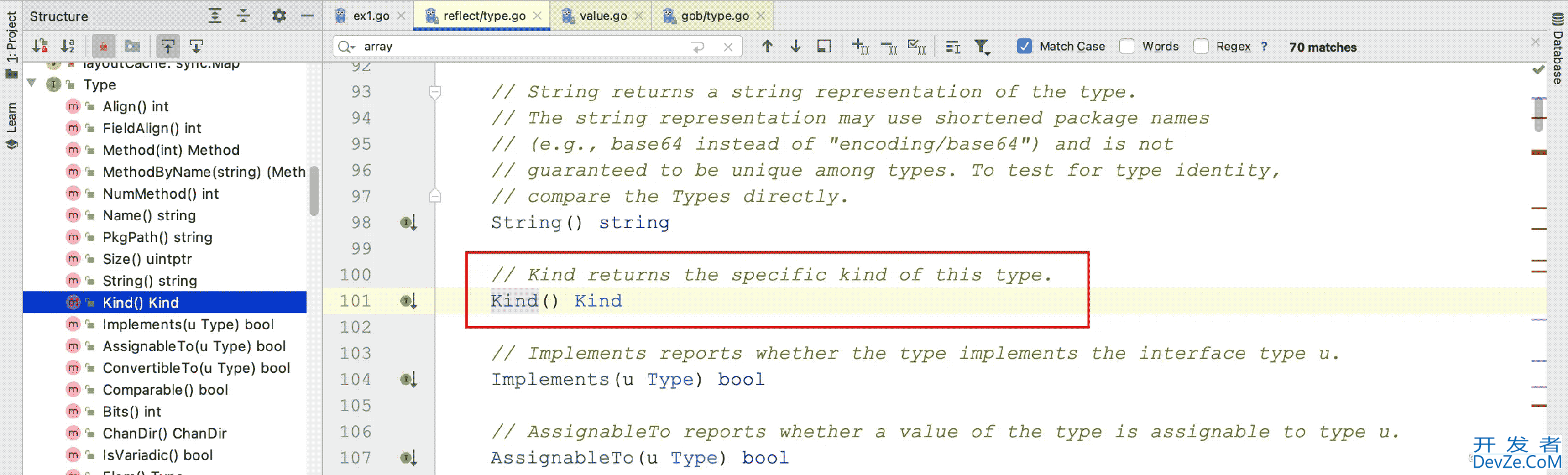Jump to previous search occurrence
1568x475 pixels.
(x=767, y=46)
